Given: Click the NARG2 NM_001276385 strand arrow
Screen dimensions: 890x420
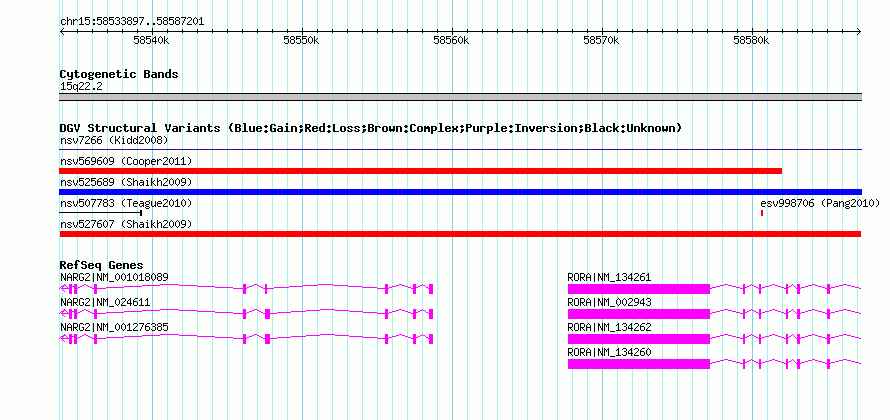Looking at the screenshot, I should 63,339.
